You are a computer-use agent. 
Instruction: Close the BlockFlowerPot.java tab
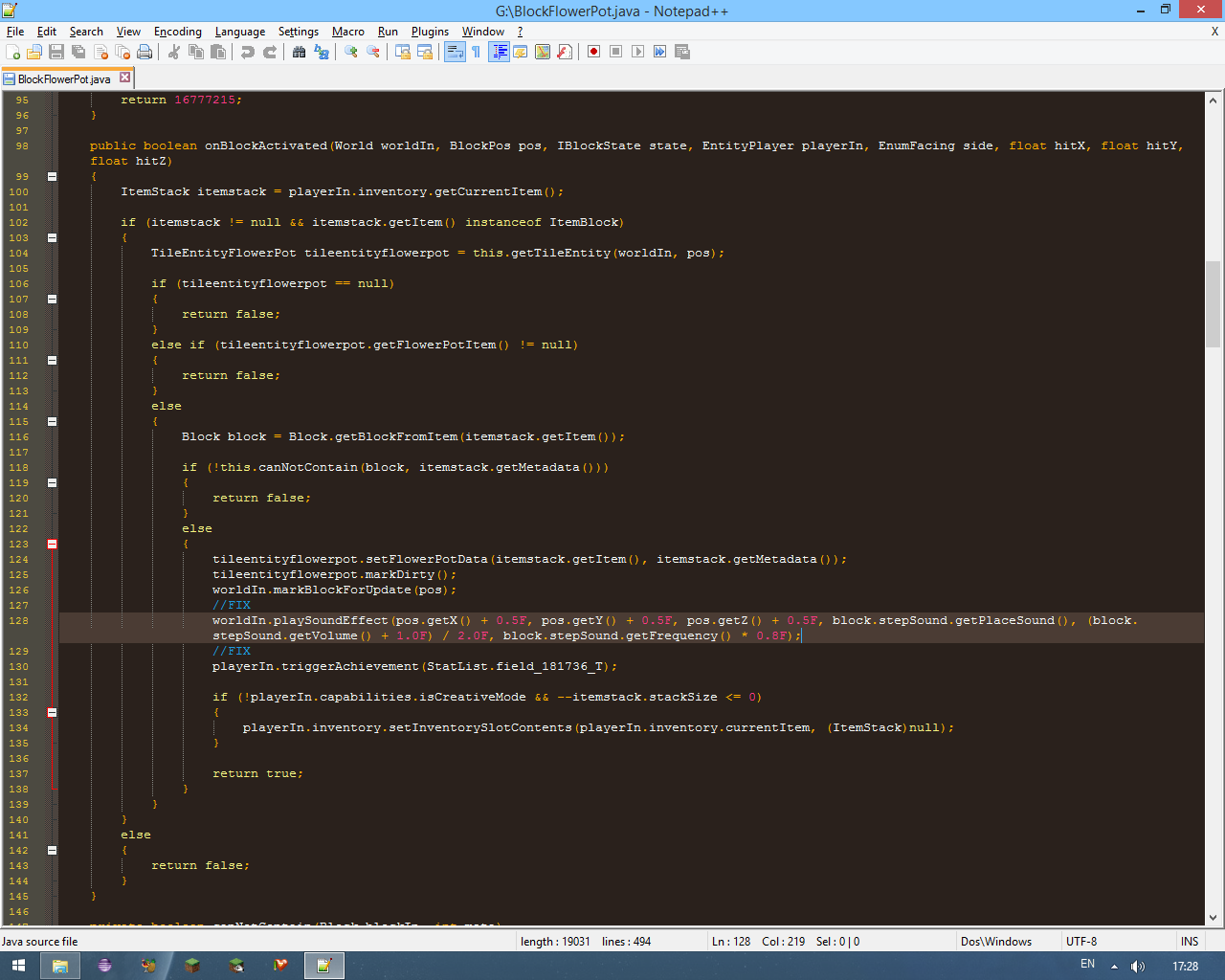coord(124,78)
